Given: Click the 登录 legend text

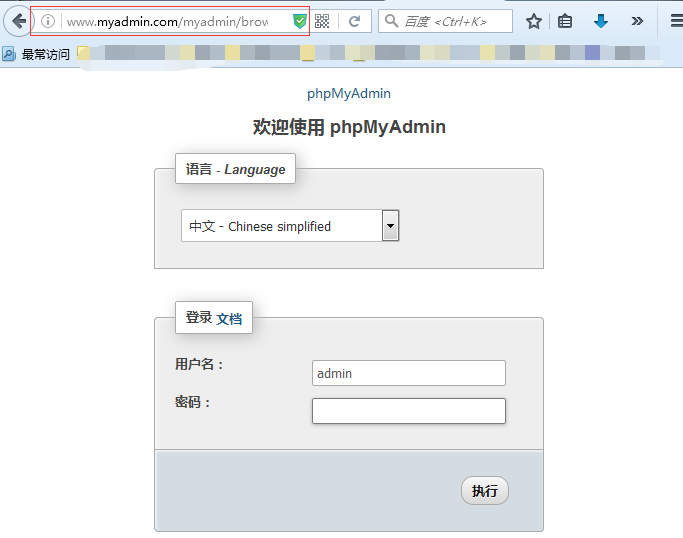Looking at the screenshot, I should pyautogui.click(x=199, y=318).
